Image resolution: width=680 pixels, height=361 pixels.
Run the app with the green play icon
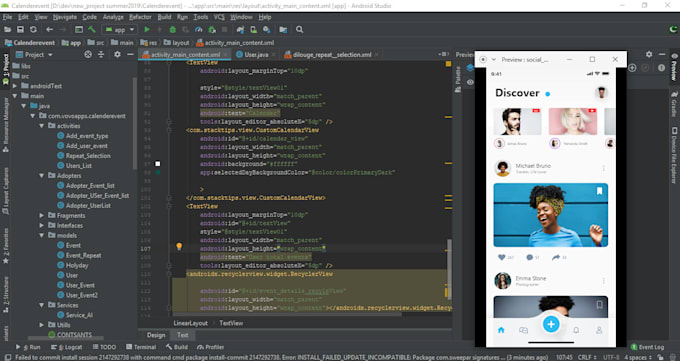(x=147, y=30)
